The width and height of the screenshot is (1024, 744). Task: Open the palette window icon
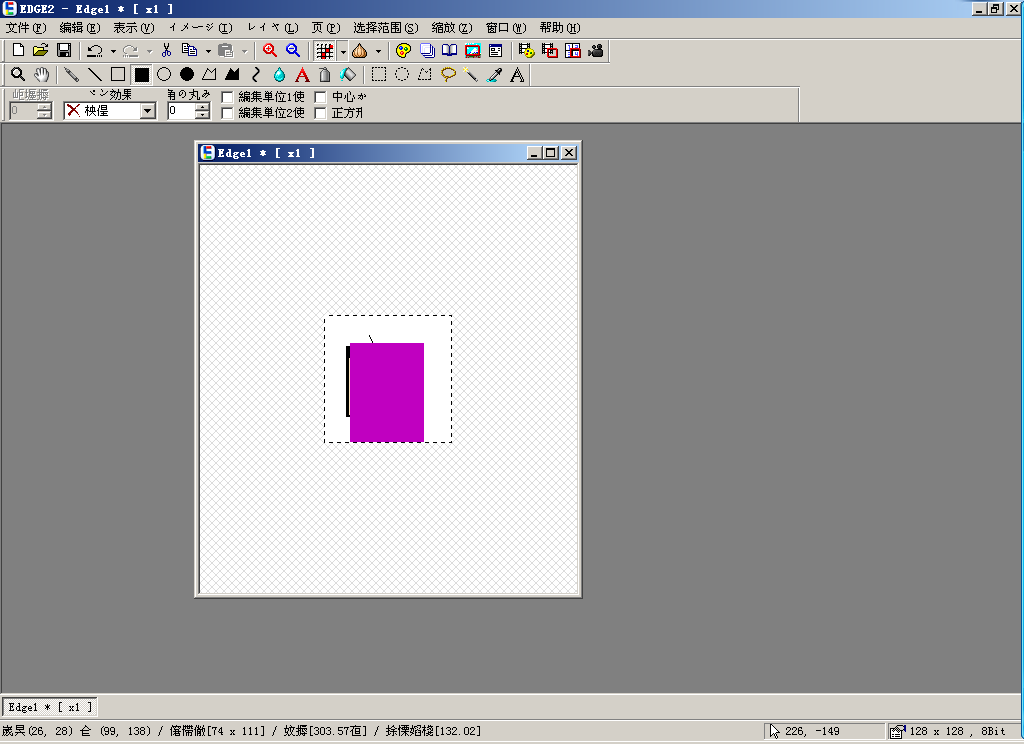click(x=404, y=50)
